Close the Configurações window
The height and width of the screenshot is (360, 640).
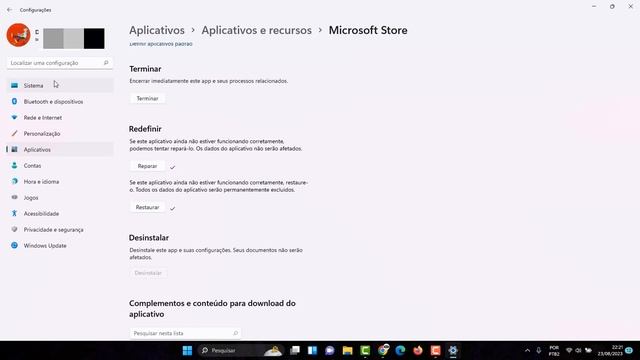631,7
